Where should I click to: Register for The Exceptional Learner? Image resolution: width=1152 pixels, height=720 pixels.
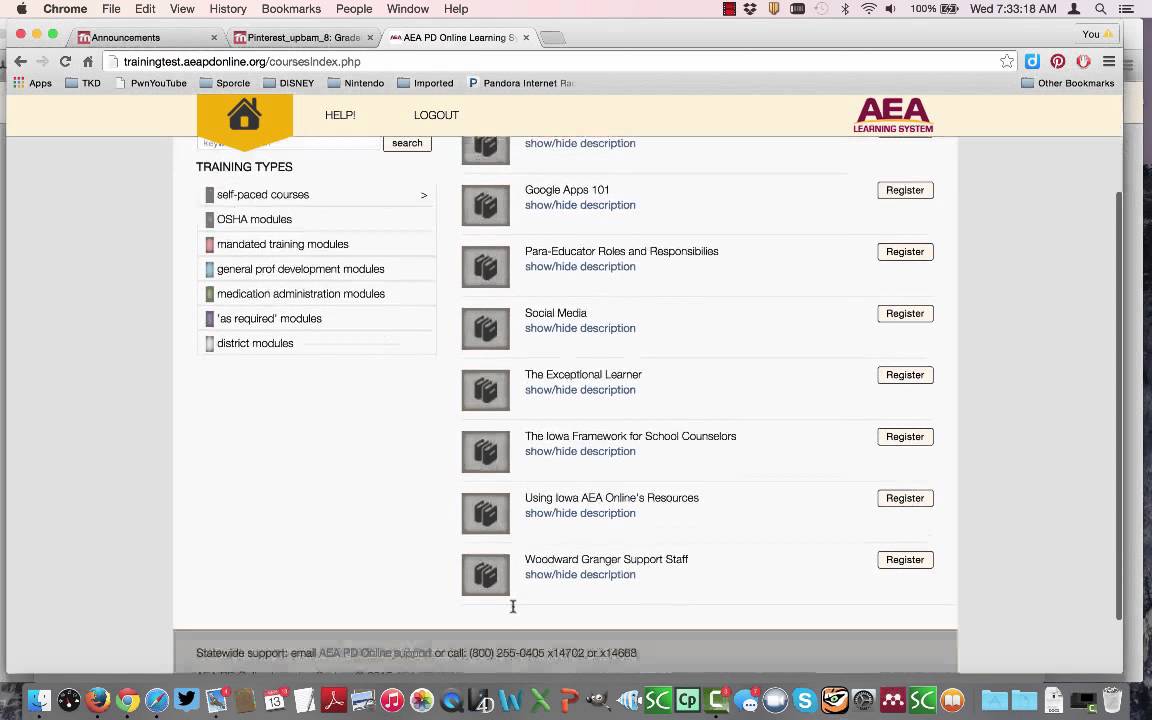905,375
